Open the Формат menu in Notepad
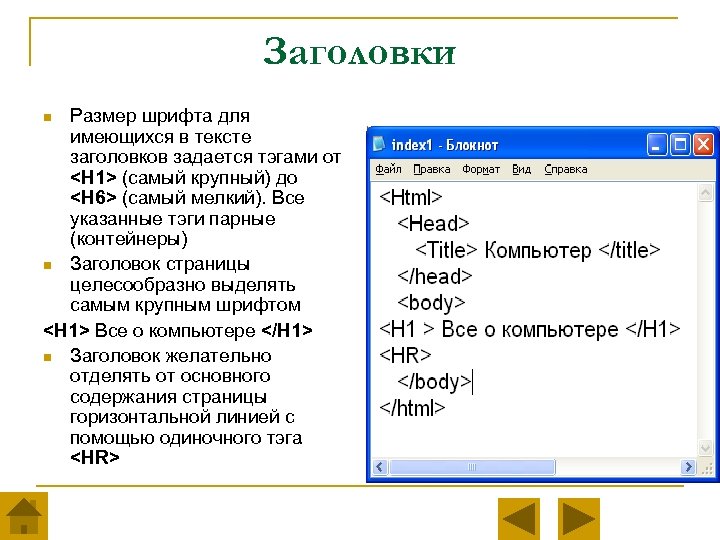The height and width of the screenshot is (540, 720). pos(481,169)
